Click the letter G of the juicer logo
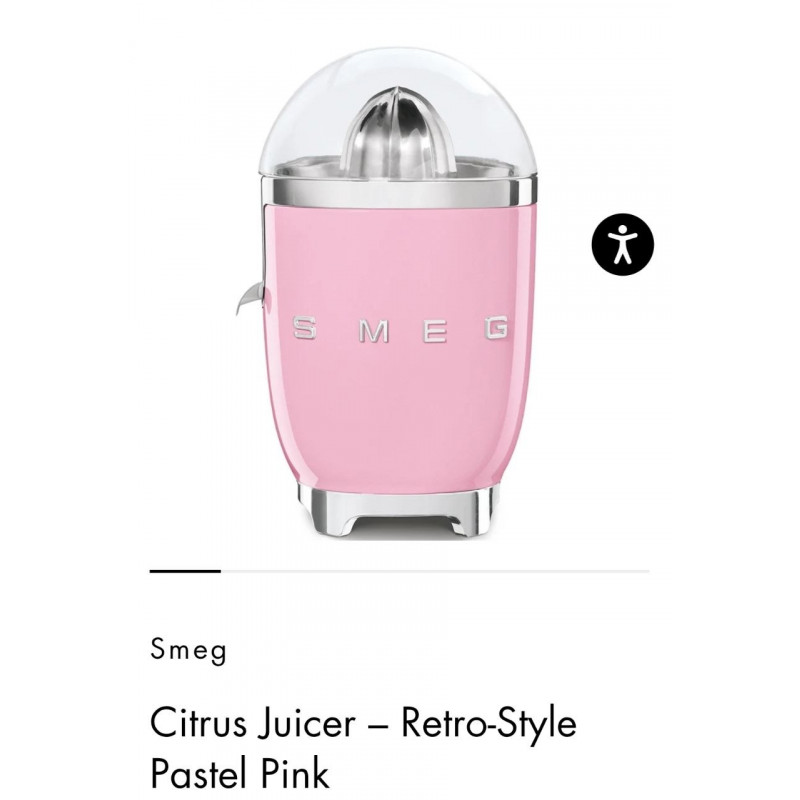The width and height of the screenshot is (800, 800). (x=496, y=328)
